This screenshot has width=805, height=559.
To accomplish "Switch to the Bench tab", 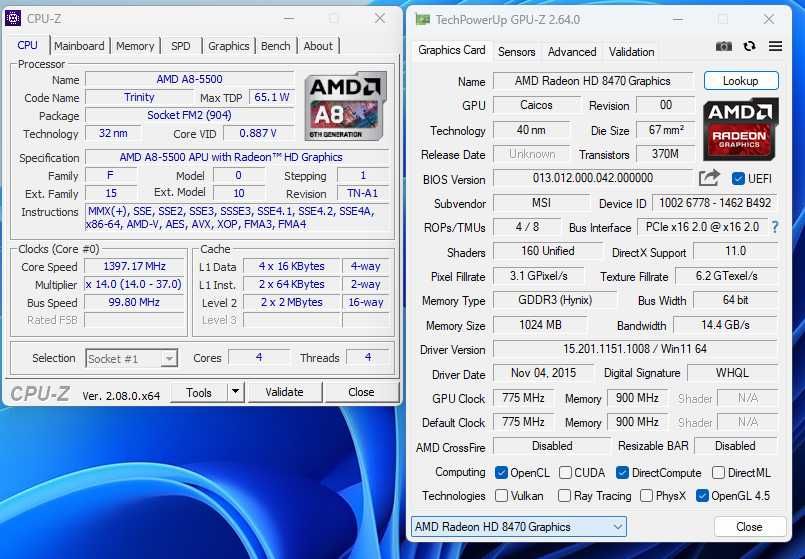I will [x=276, y=46].
